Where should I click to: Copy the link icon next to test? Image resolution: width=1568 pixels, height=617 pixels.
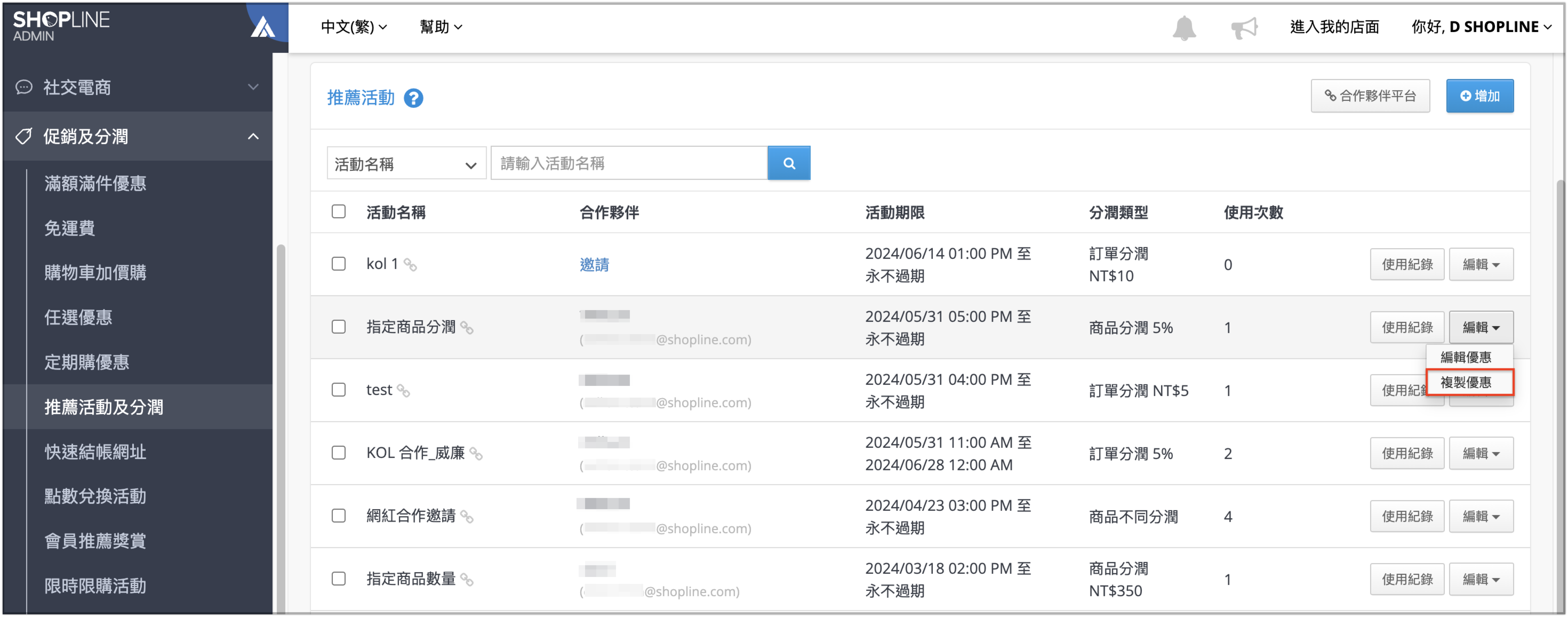[x=403, y=390]
